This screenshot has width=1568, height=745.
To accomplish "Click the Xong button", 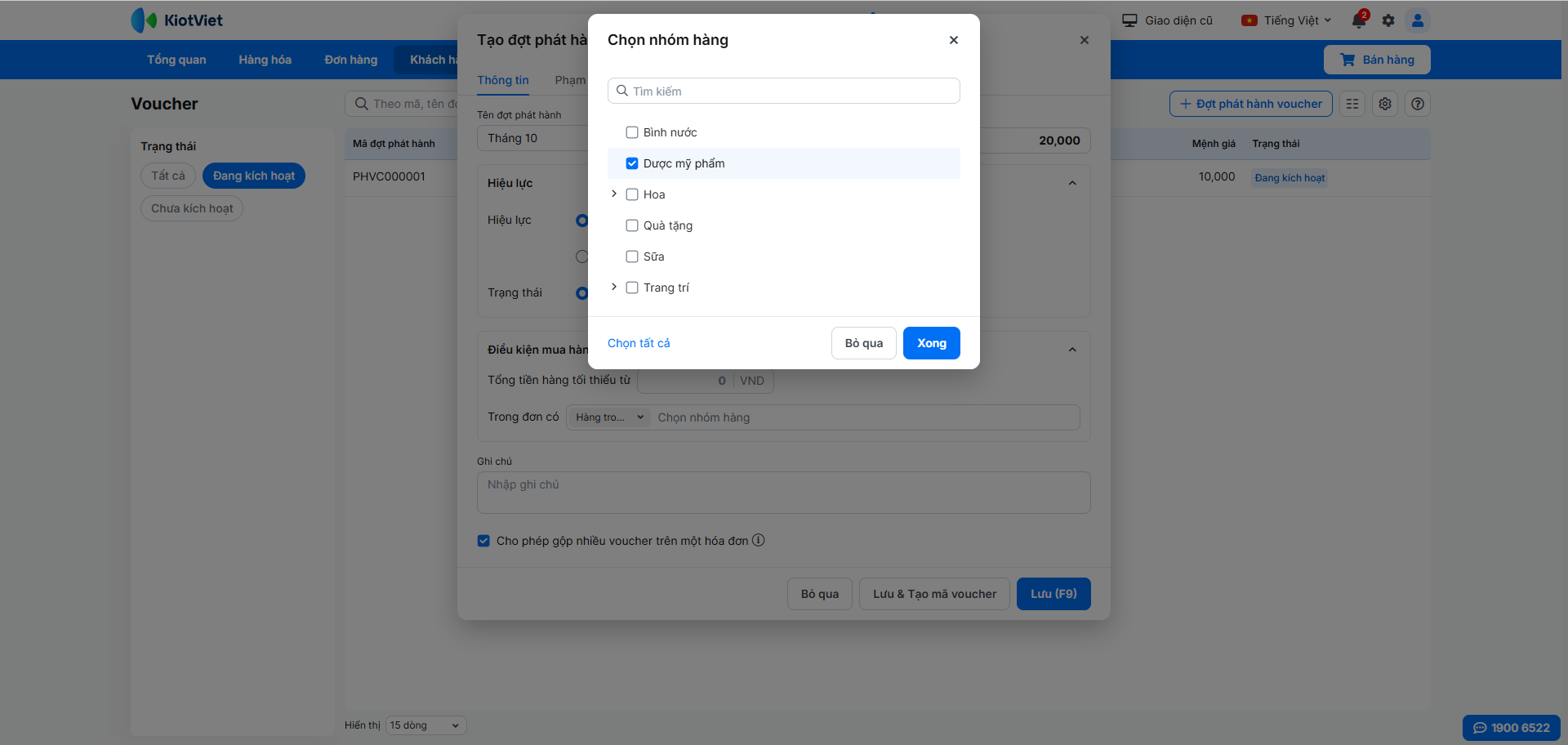I will [931, 343].
